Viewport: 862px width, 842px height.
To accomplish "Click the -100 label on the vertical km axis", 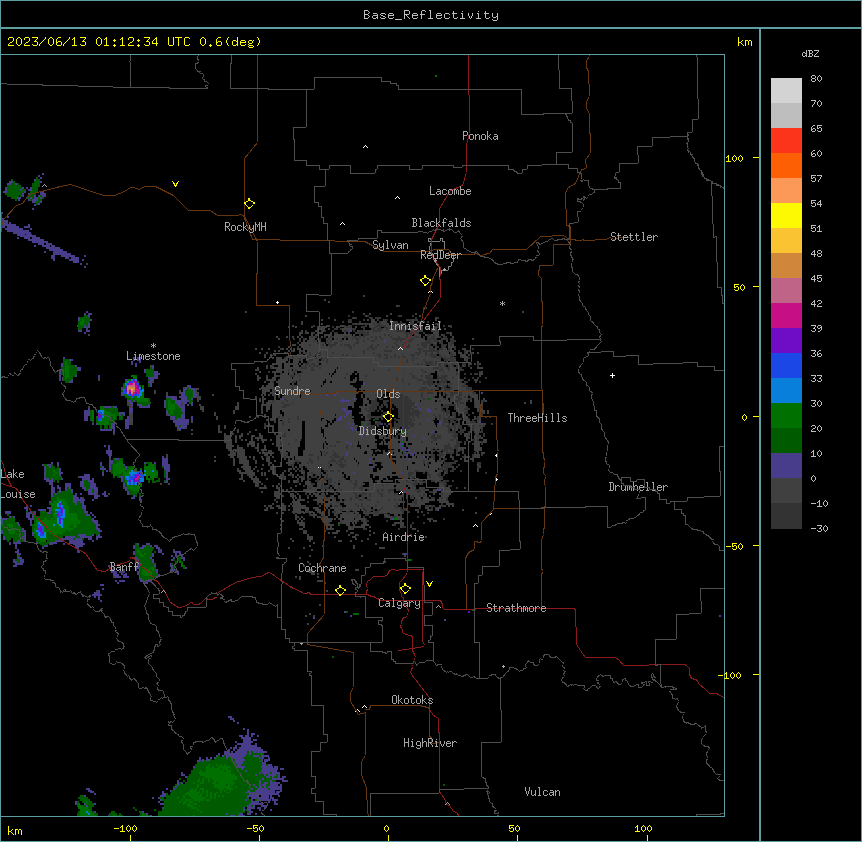I will coord(731,675).
